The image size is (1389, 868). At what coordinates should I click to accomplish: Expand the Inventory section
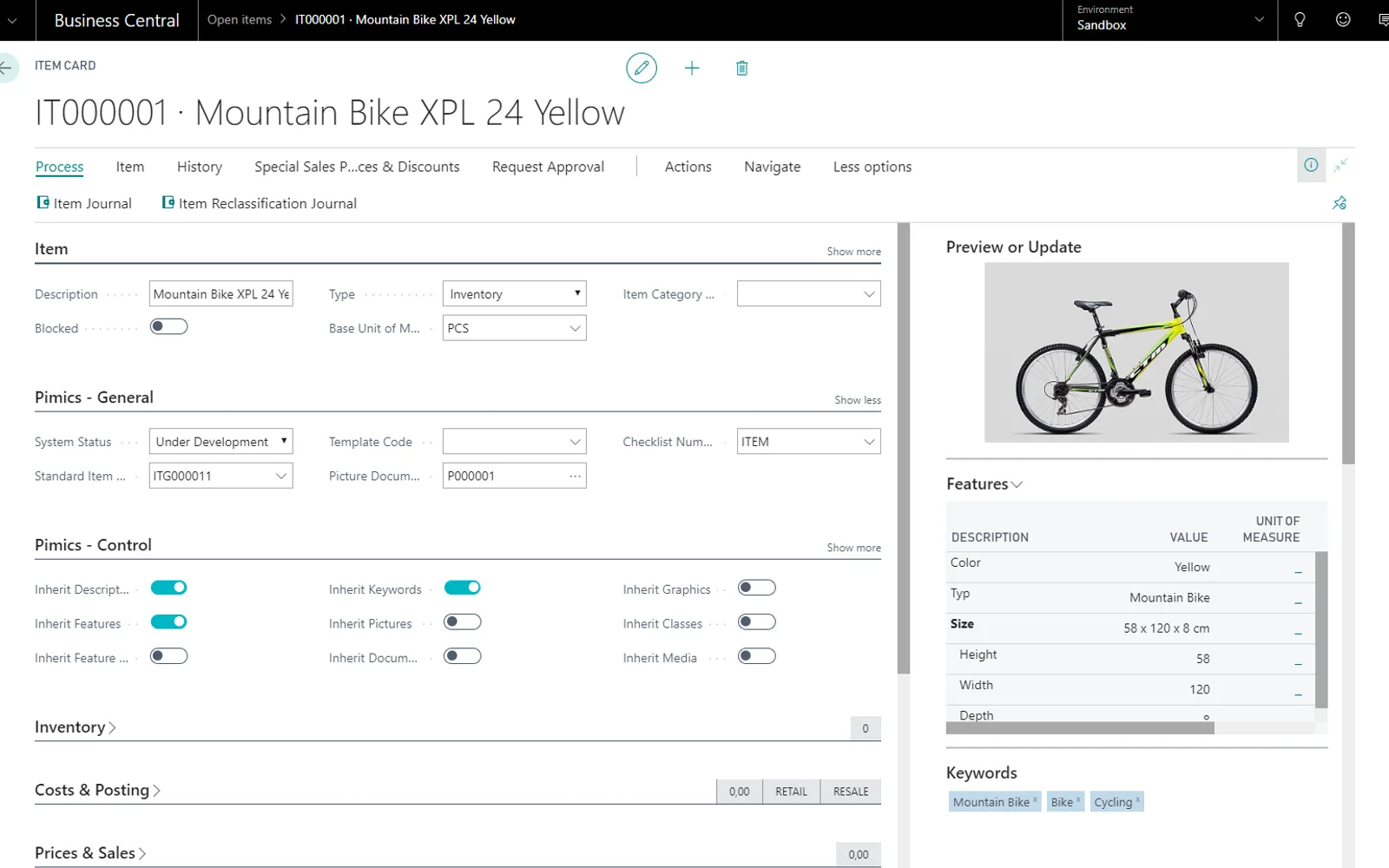[76, 727]
